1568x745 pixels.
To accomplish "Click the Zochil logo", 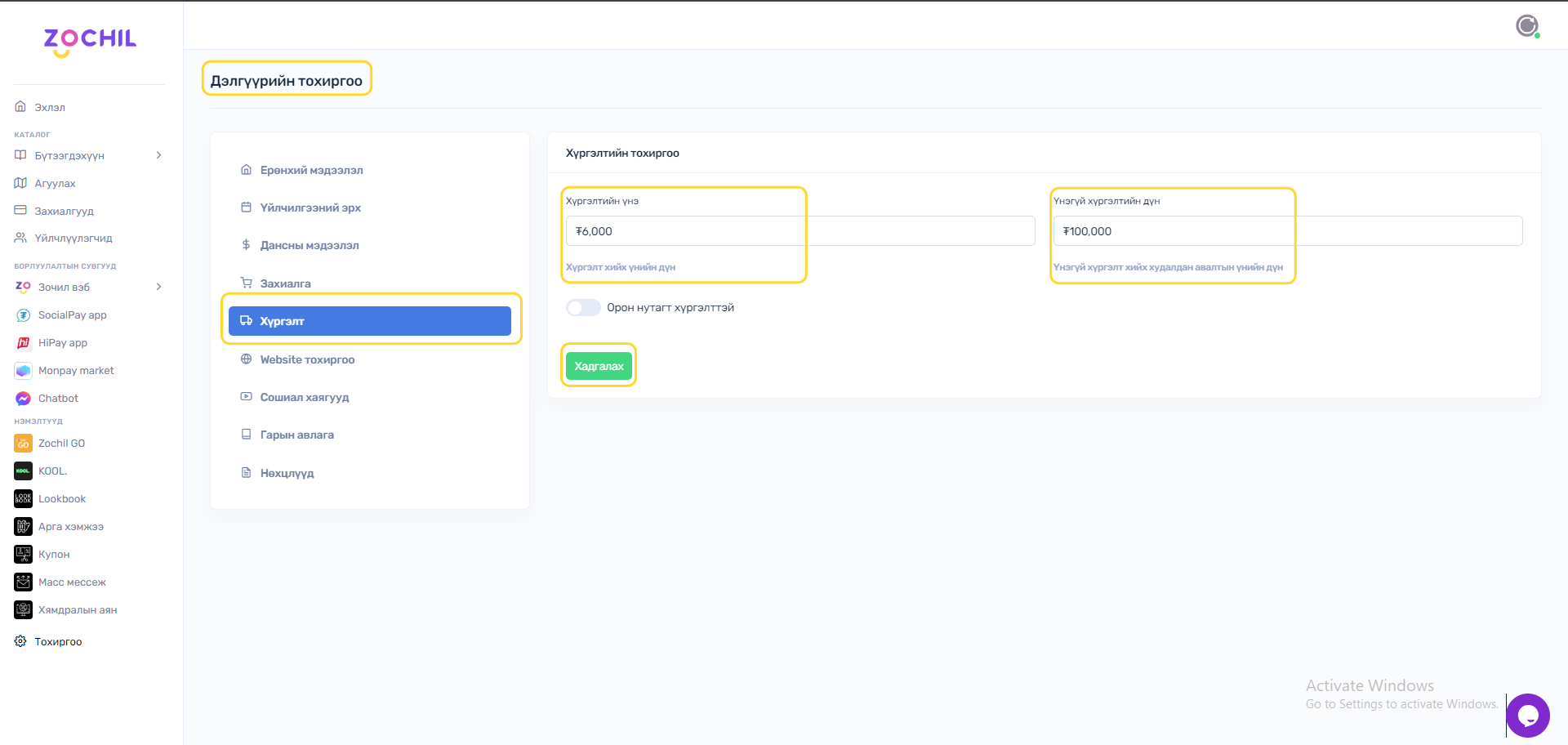I will point(90,41).
